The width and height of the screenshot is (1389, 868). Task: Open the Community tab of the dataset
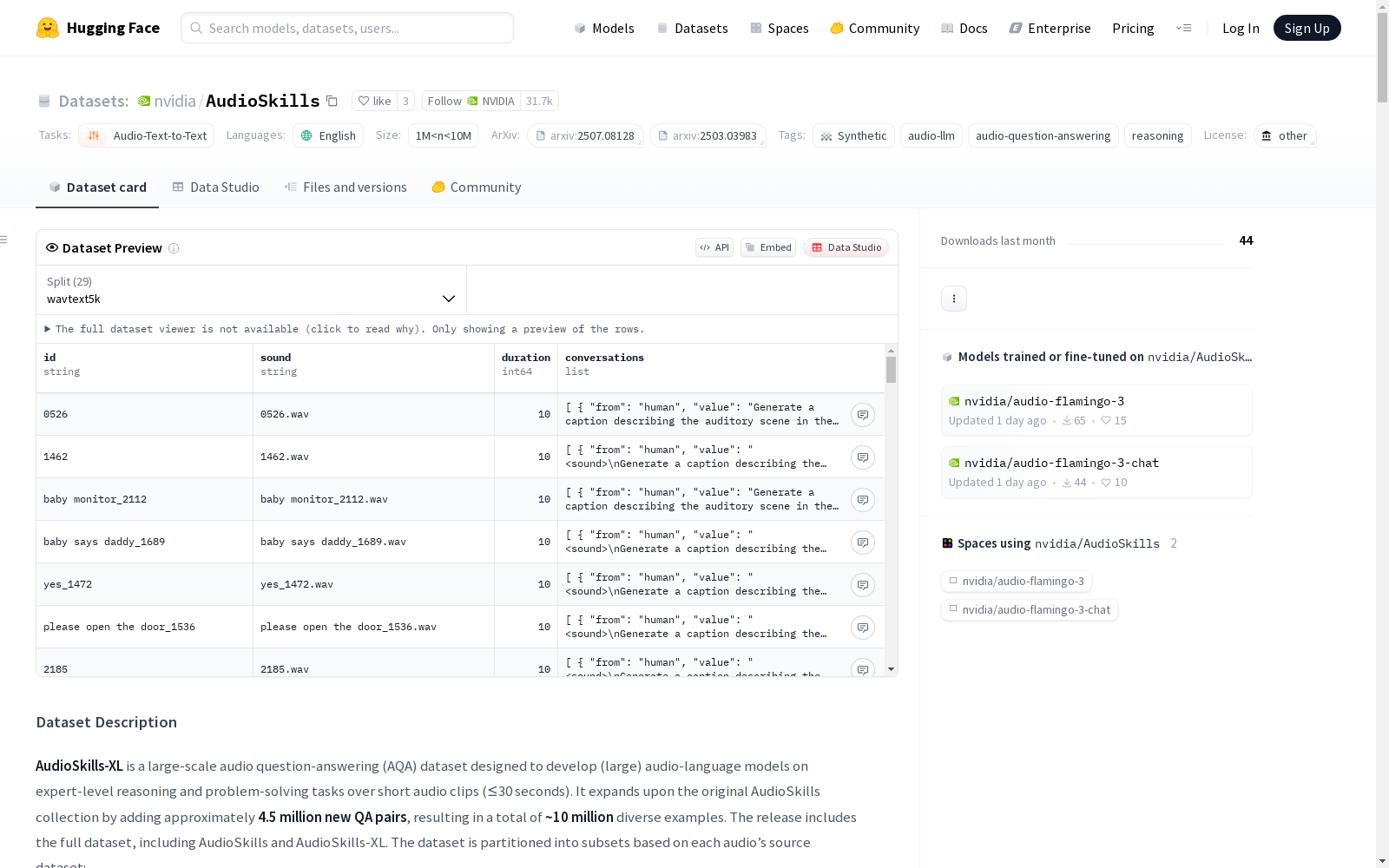477,187
